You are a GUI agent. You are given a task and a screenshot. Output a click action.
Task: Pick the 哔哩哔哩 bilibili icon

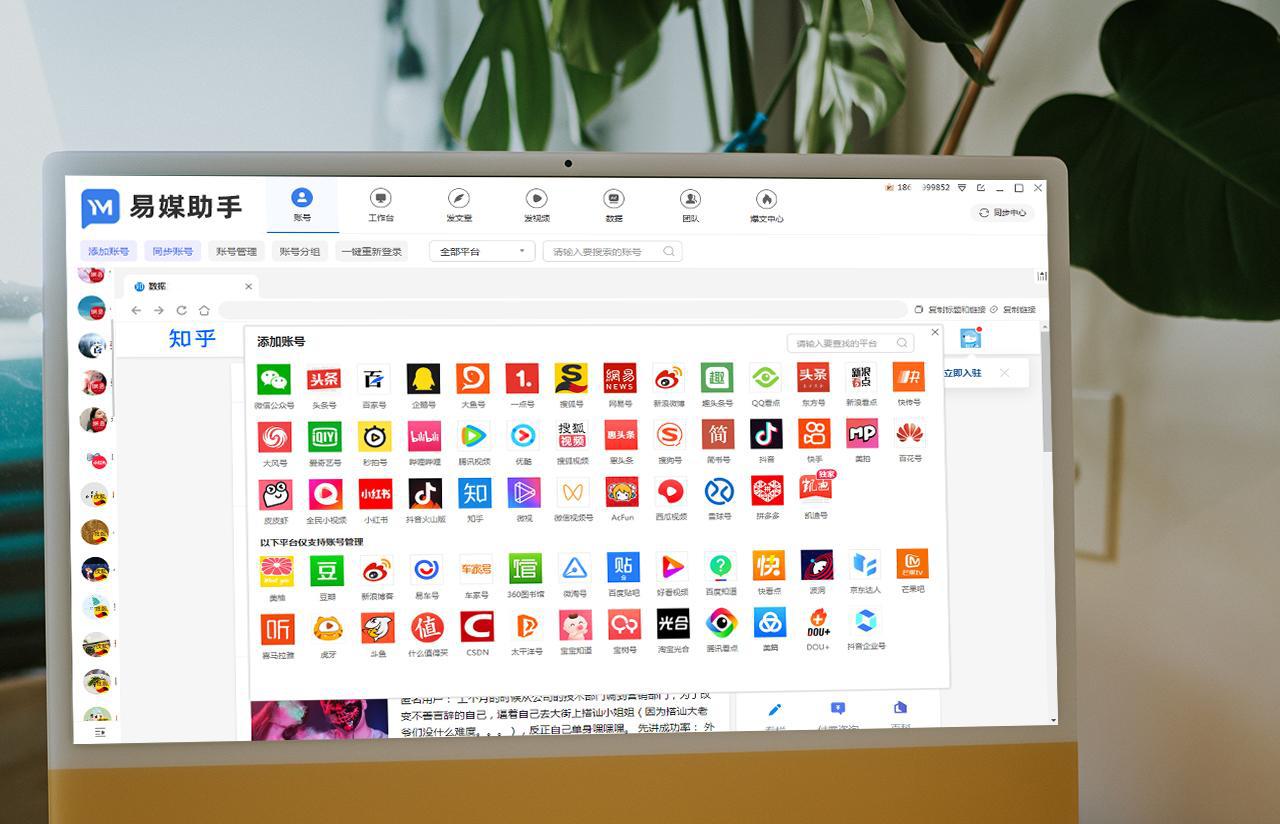pos(424,436)
